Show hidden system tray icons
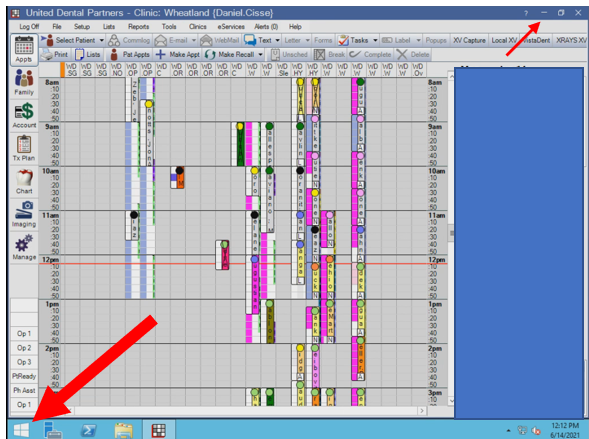 click(509, 430)
